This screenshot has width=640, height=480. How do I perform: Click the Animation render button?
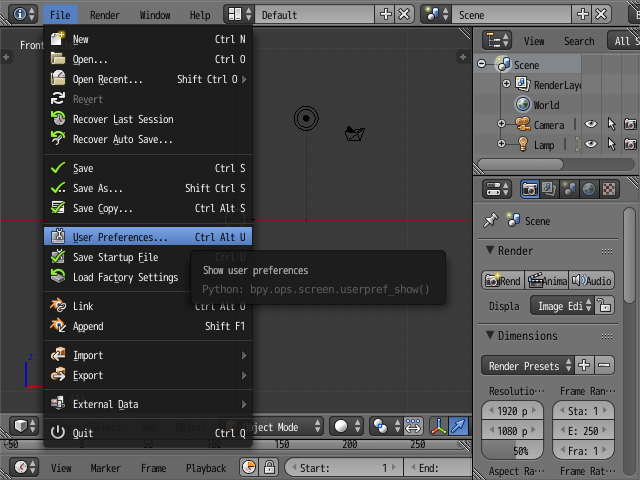[547, 281]
